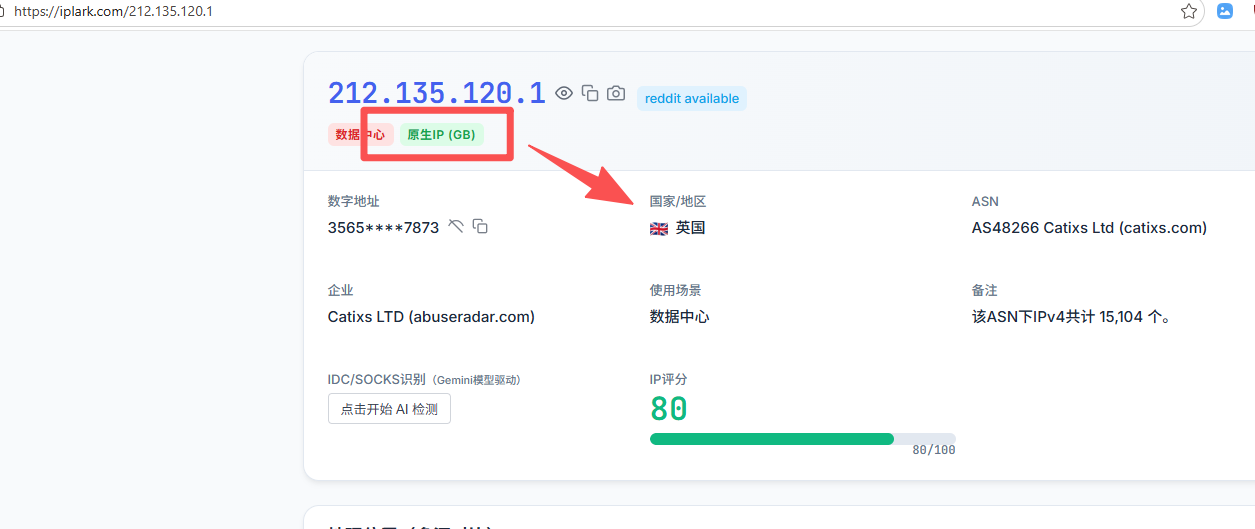Focus the browser URL address bar
Screen dimensions: 1255x529
click(500, 12)
